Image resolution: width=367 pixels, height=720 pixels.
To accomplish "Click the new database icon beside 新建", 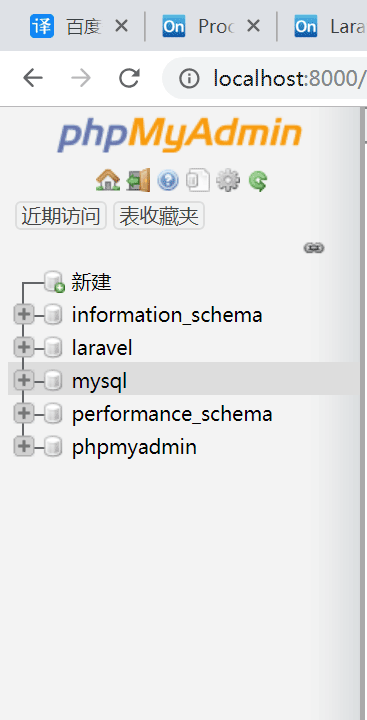I will [54, 281].
